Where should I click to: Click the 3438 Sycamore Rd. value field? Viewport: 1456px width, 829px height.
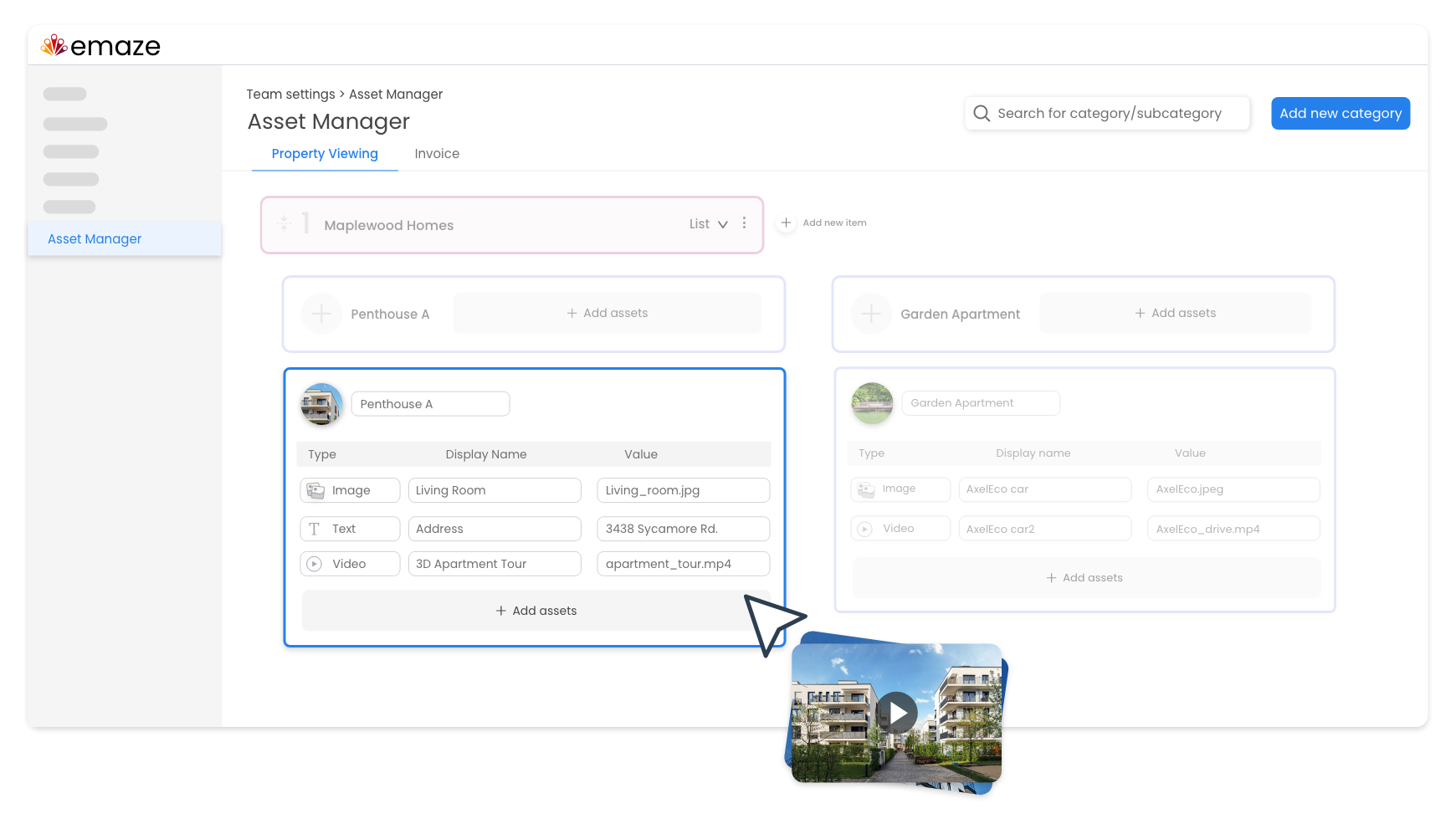coord(684,529)
